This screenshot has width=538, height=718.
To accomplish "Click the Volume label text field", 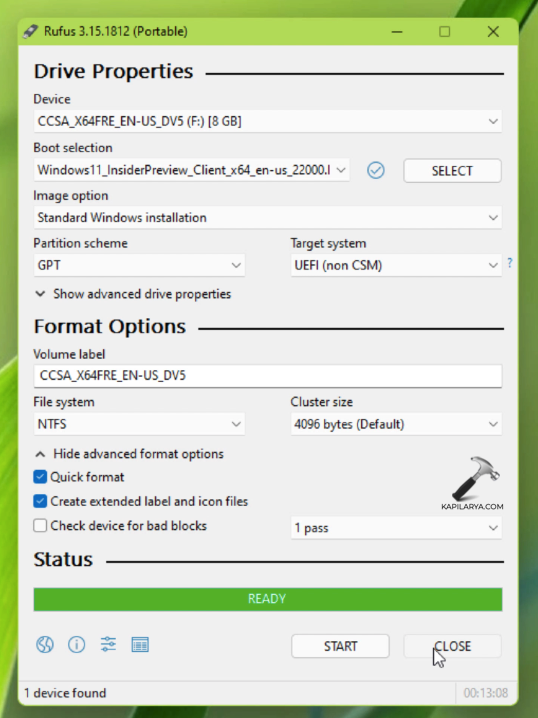I will [x=268, y=376].
